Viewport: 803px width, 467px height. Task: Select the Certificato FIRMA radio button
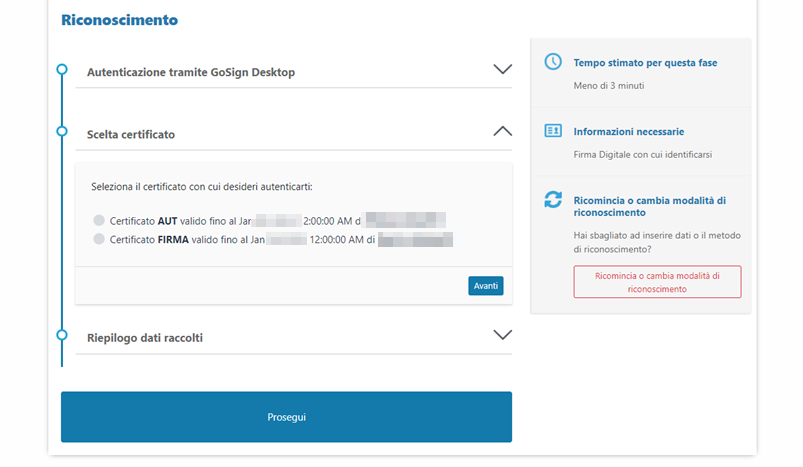click(x=99, y=239)
